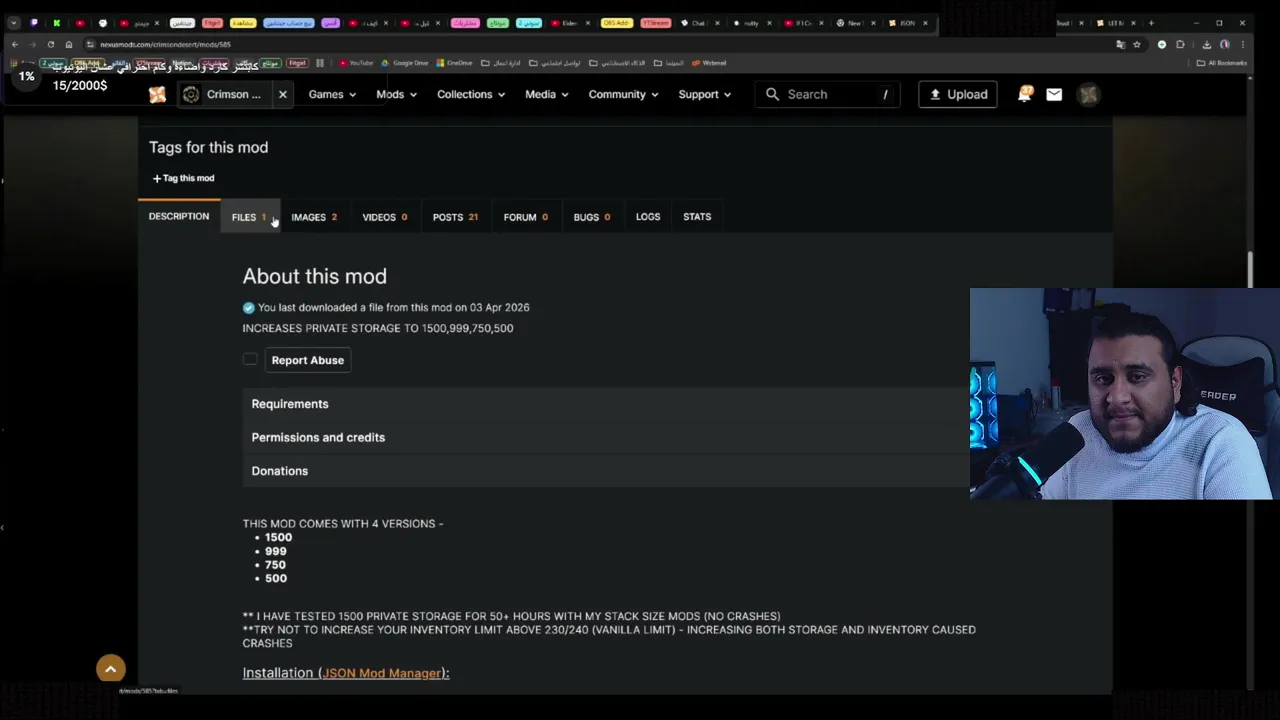This screenshot has width=1280, height=720.
Task: Open the browser profile avatar
Action: [x=1224, y=44]
